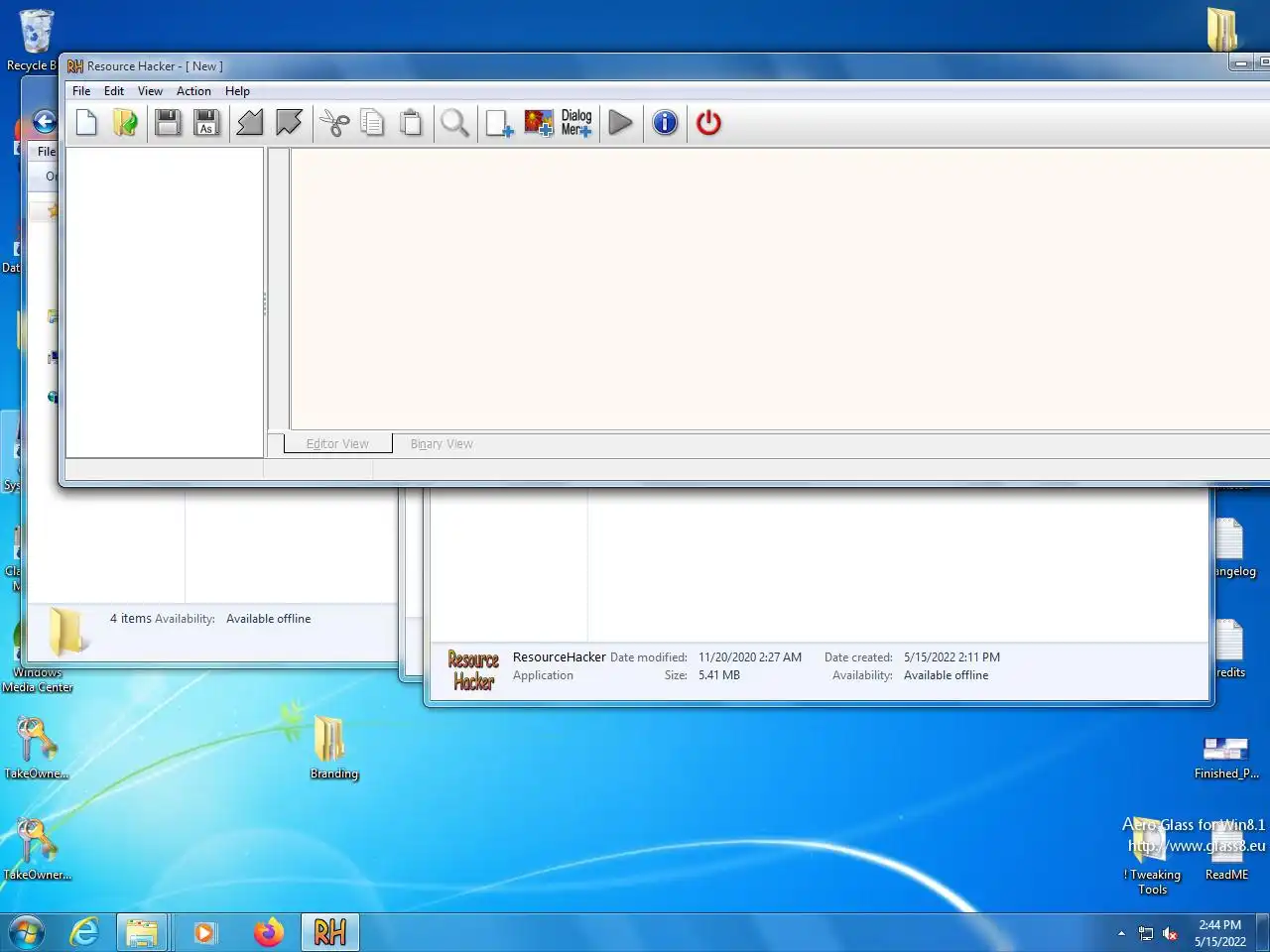This screenshot has width=1270, height=952.
Task: Open Windows Media Player from the taskbar
Action: coord(204,932)
